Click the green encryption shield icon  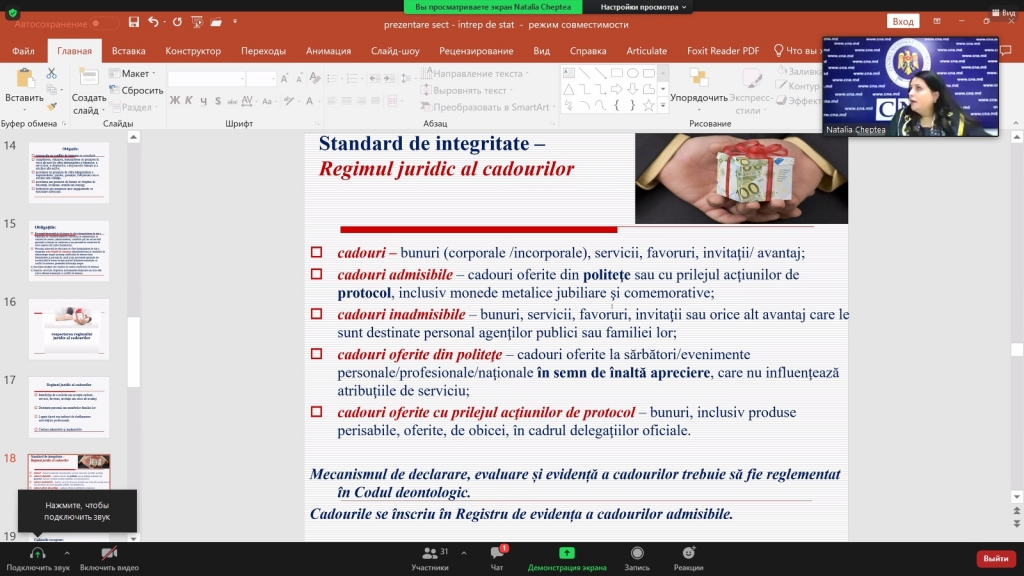[12, 13]
